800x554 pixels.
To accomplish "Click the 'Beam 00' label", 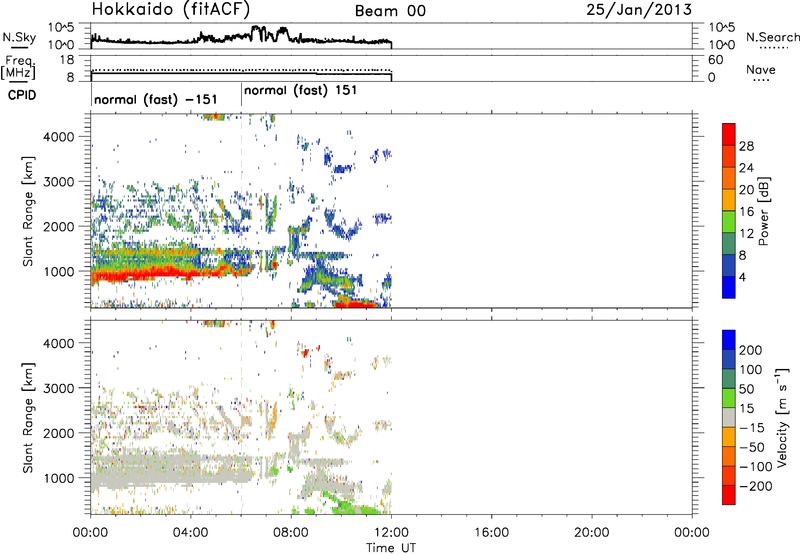I will (x=390, y=11).
